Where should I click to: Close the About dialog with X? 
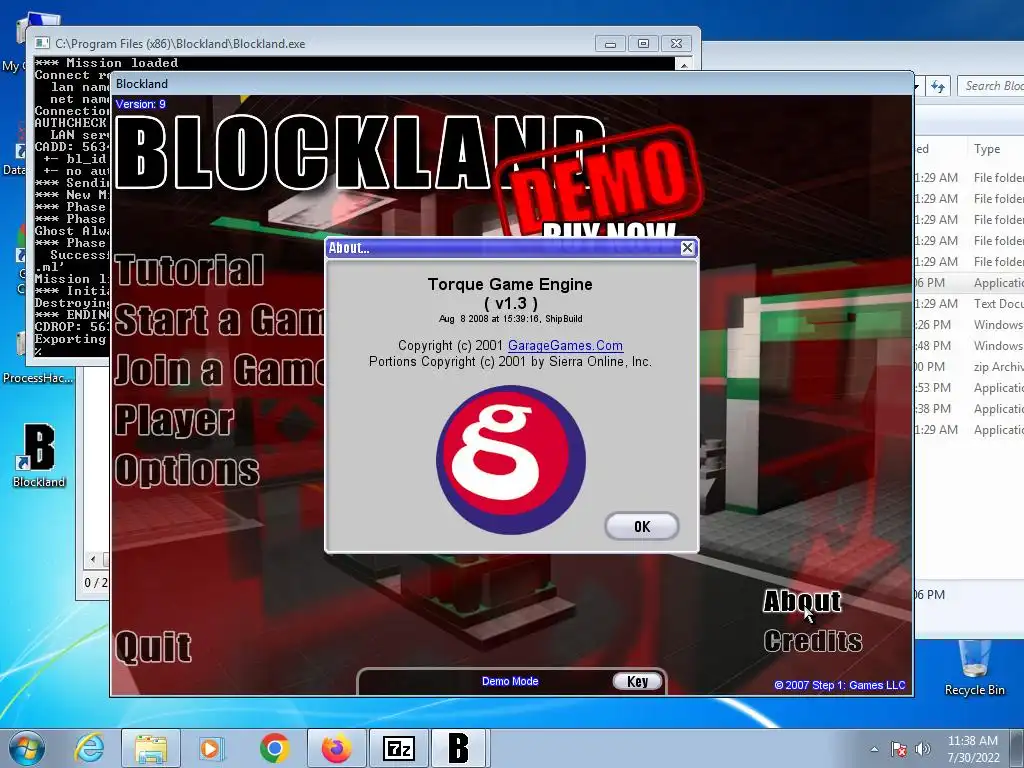pos(687,248)
